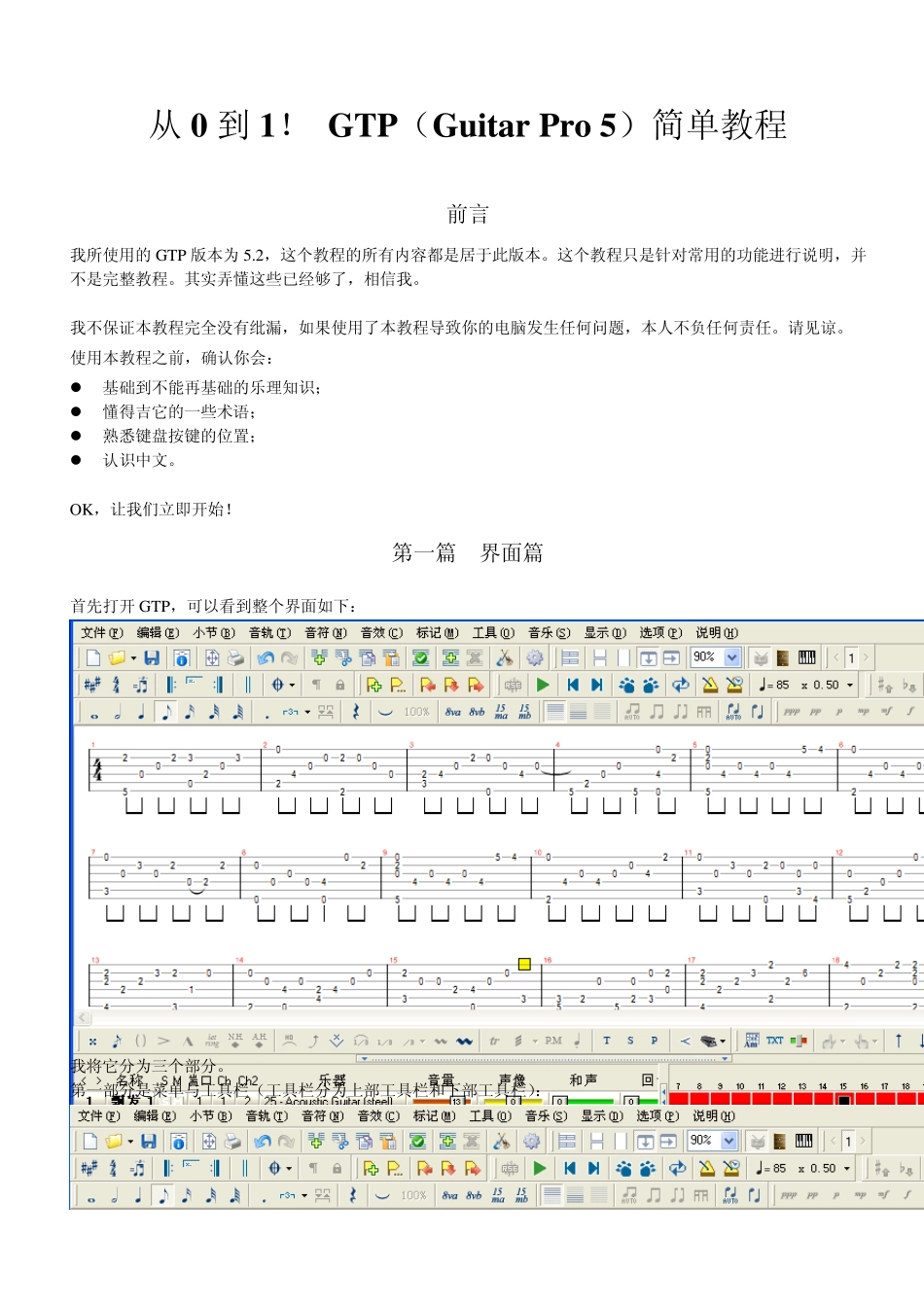This screenshot has width=924, height=1307.
Task: Click dead note X in effects toolbar
Action: click(92, 1041)
